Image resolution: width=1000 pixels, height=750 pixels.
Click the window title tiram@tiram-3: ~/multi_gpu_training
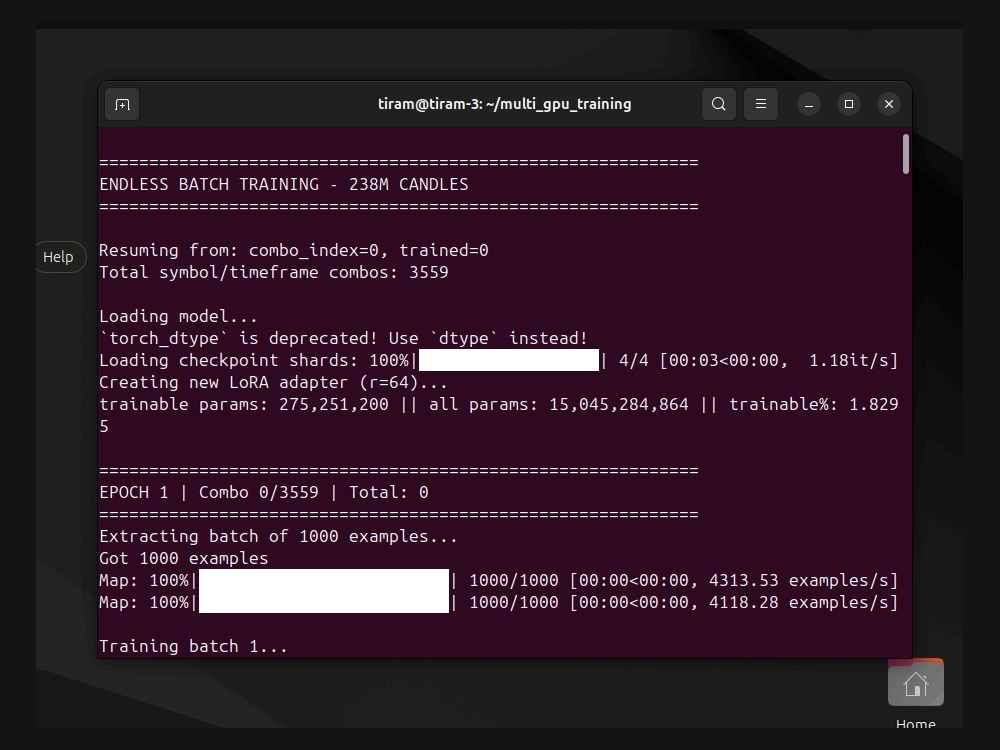504,104
